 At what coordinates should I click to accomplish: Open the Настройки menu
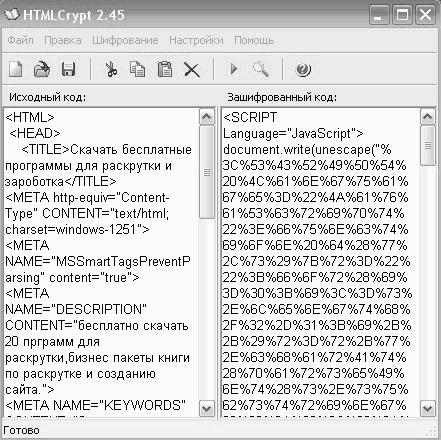[196, 40]
